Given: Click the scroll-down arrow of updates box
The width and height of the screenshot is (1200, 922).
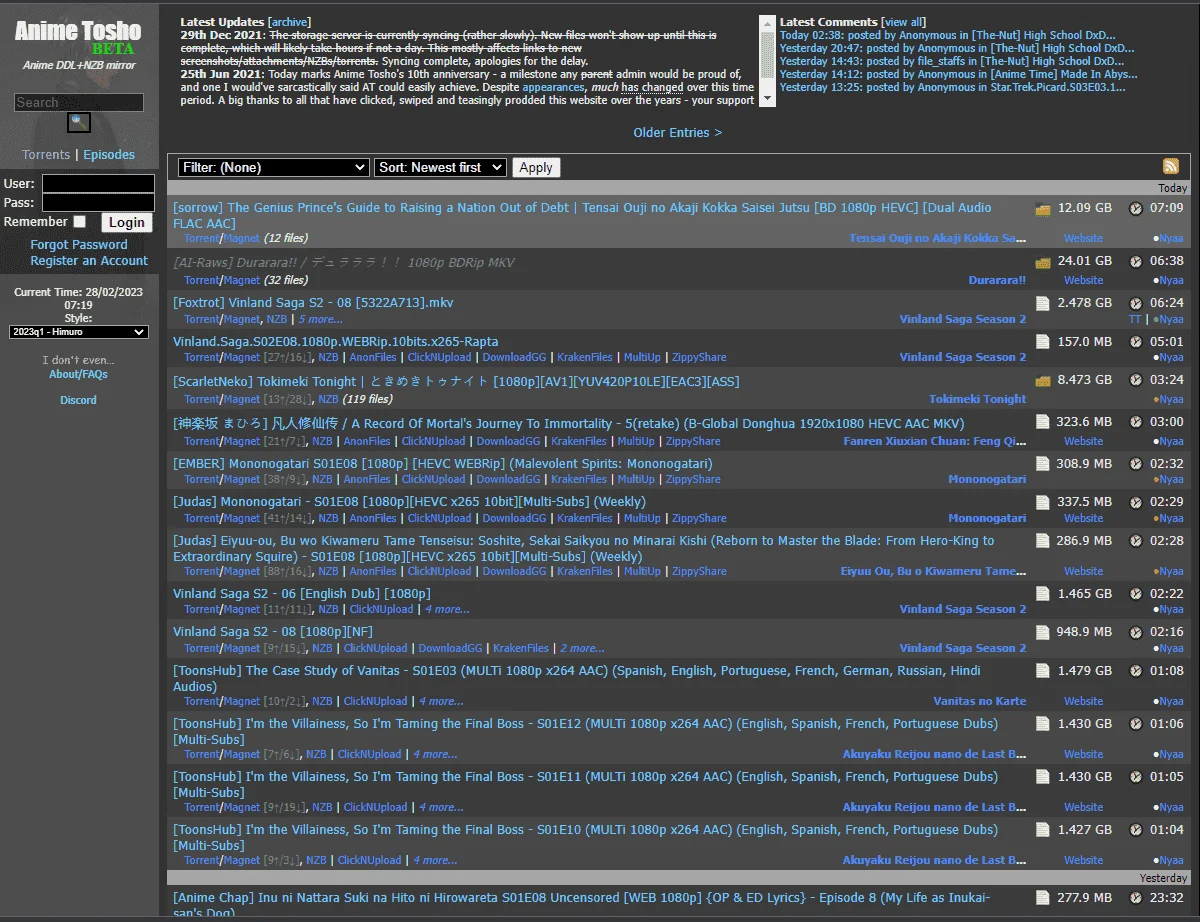Looking at the screenshot, I should click(767, 99).
